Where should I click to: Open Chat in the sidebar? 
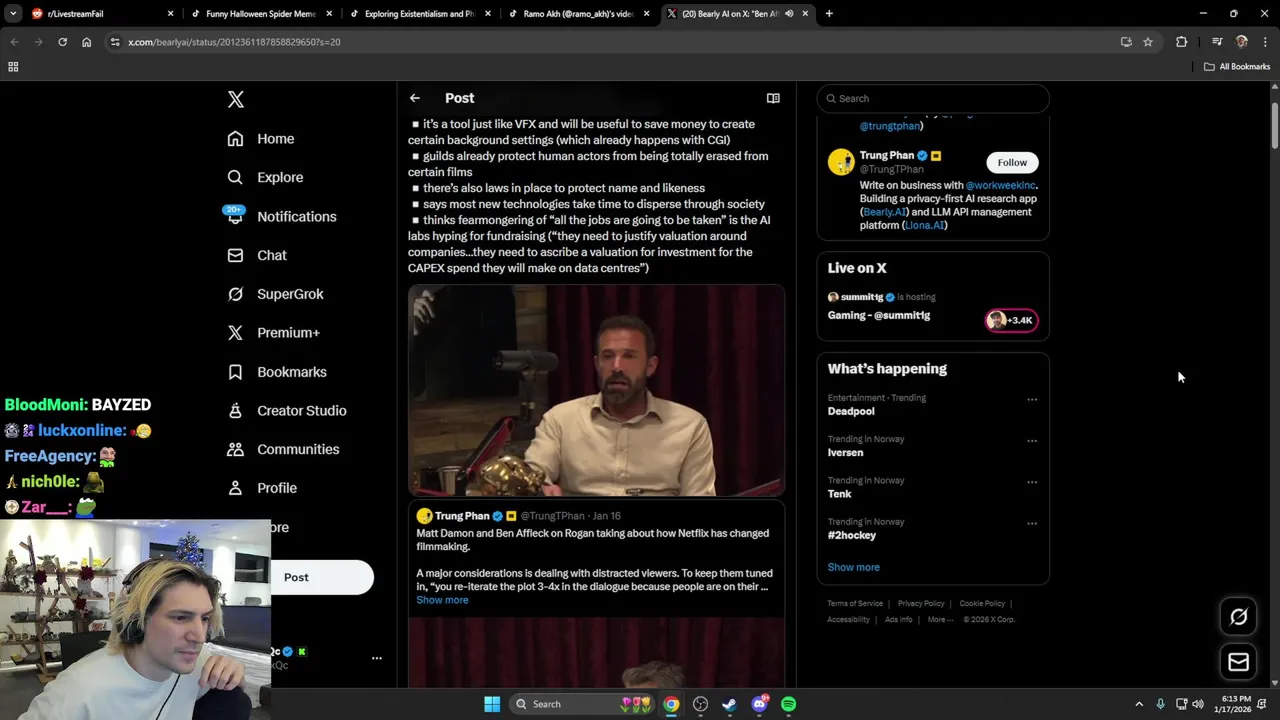[x=257, y=255]
